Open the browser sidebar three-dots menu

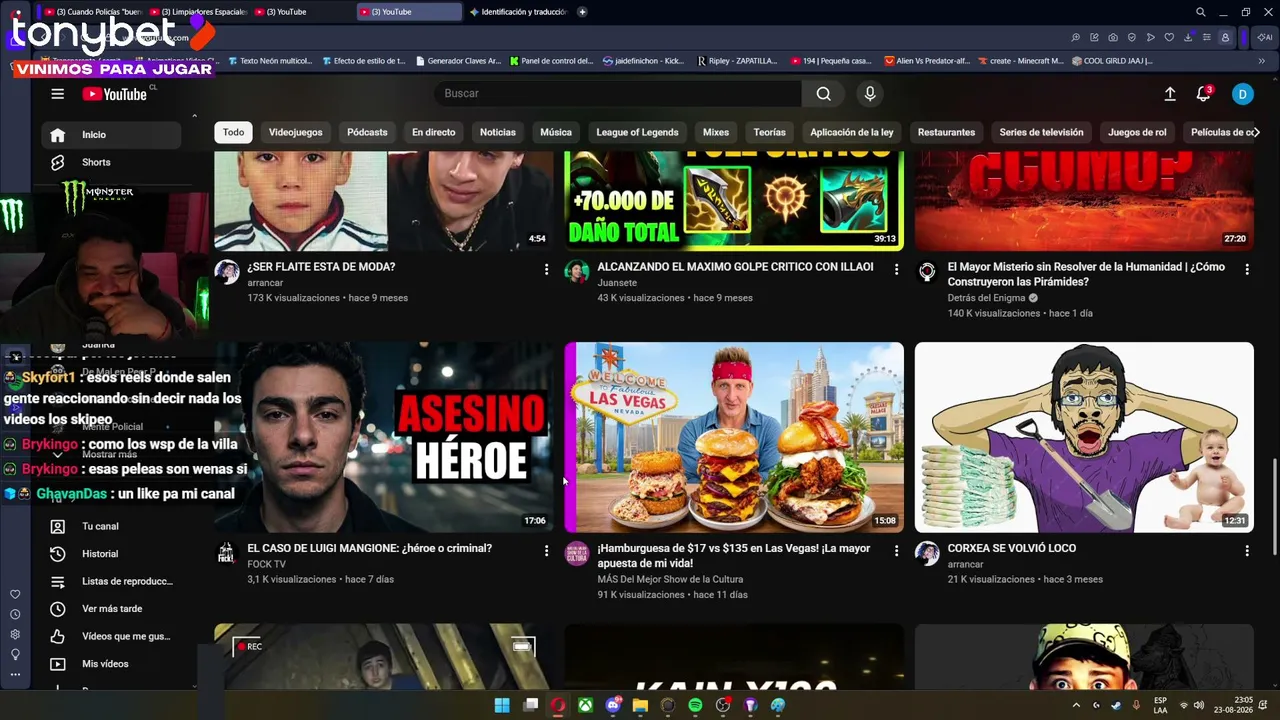tap(15, 675)
